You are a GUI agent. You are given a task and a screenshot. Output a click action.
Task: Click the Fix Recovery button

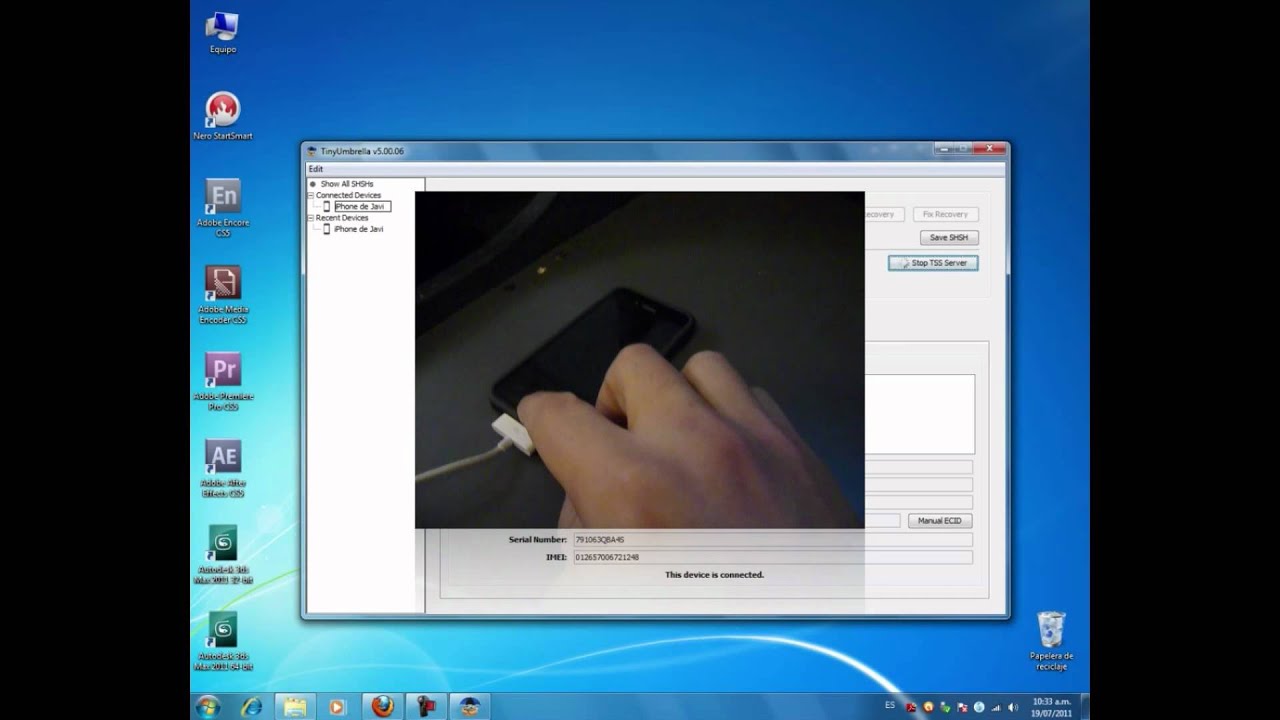pyautogui.click(x=945, y=214)
